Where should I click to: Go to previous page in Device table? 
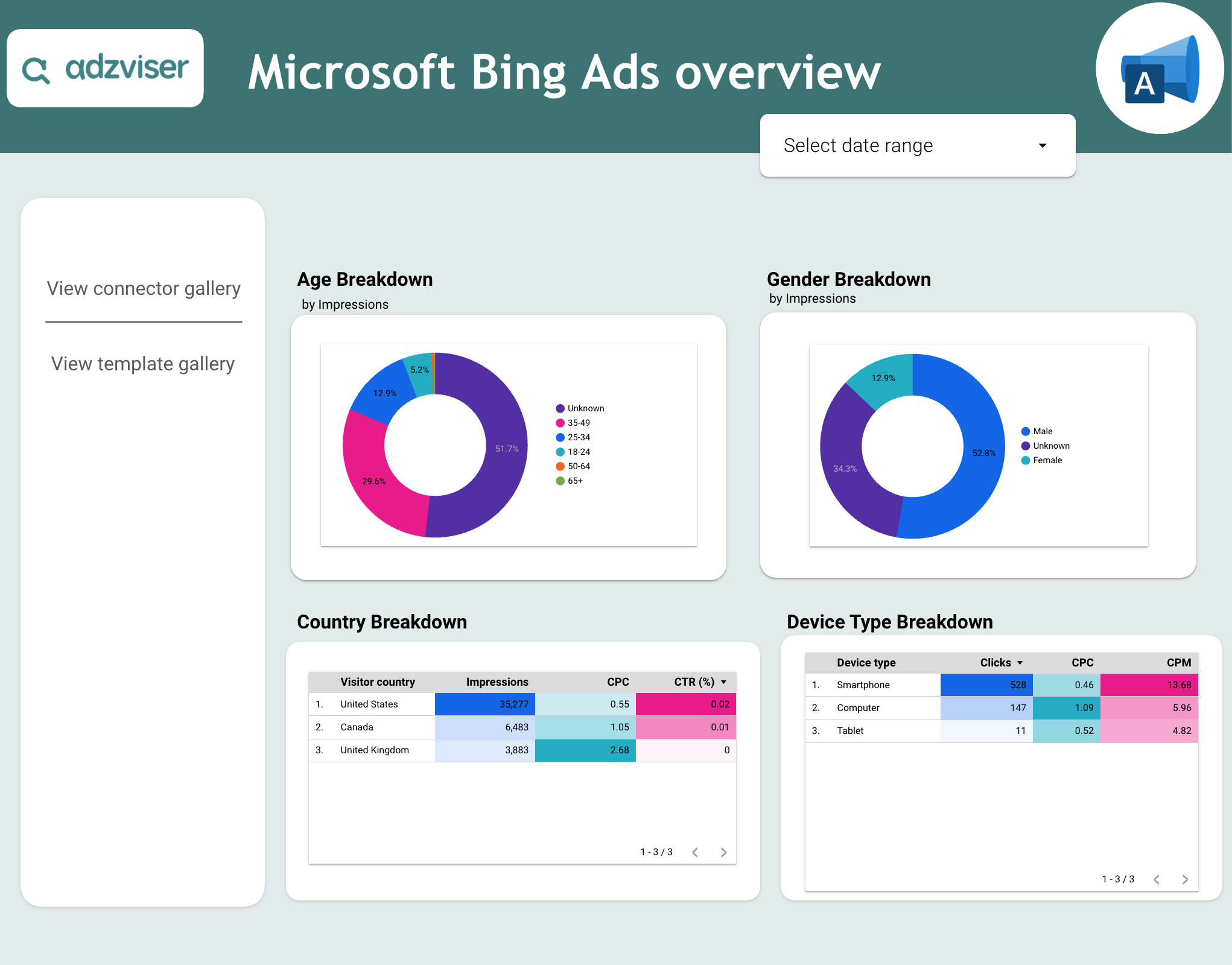pos(1157,879)
